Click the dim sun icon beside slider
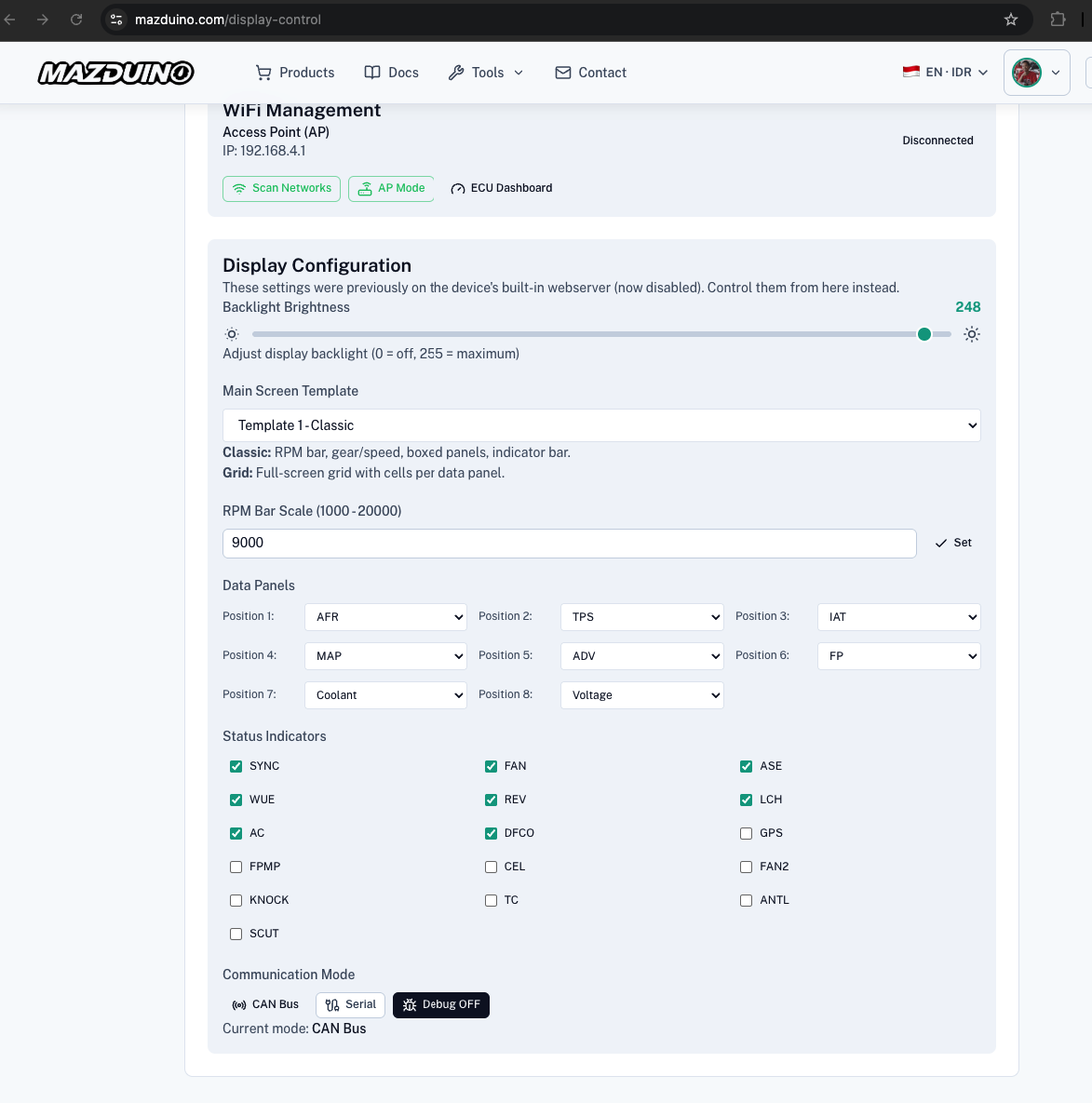Screen dimensions: 1092x1103 click(x=232, y=334)
